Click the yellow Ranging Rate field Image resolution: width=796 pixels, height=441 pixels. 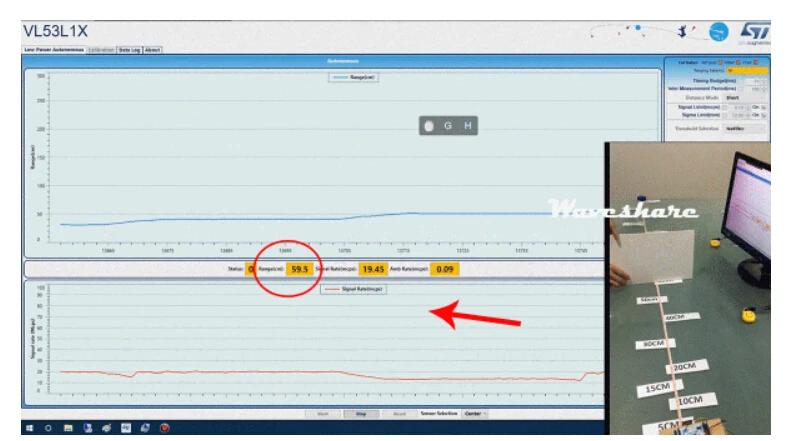[747, 71]
